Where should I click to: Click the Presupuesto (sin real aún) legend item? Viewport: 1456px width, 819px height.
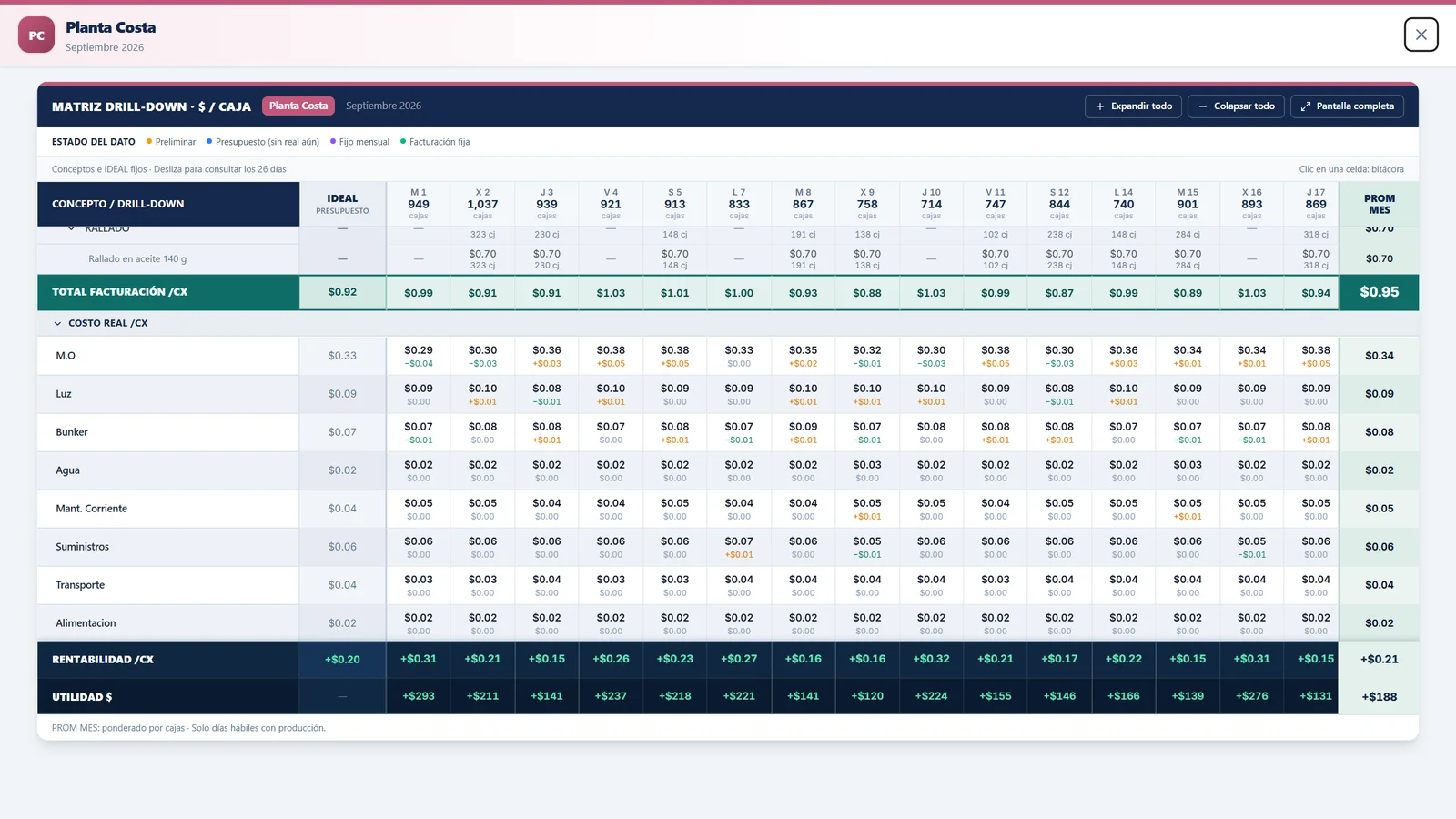[x=263, y=142]
